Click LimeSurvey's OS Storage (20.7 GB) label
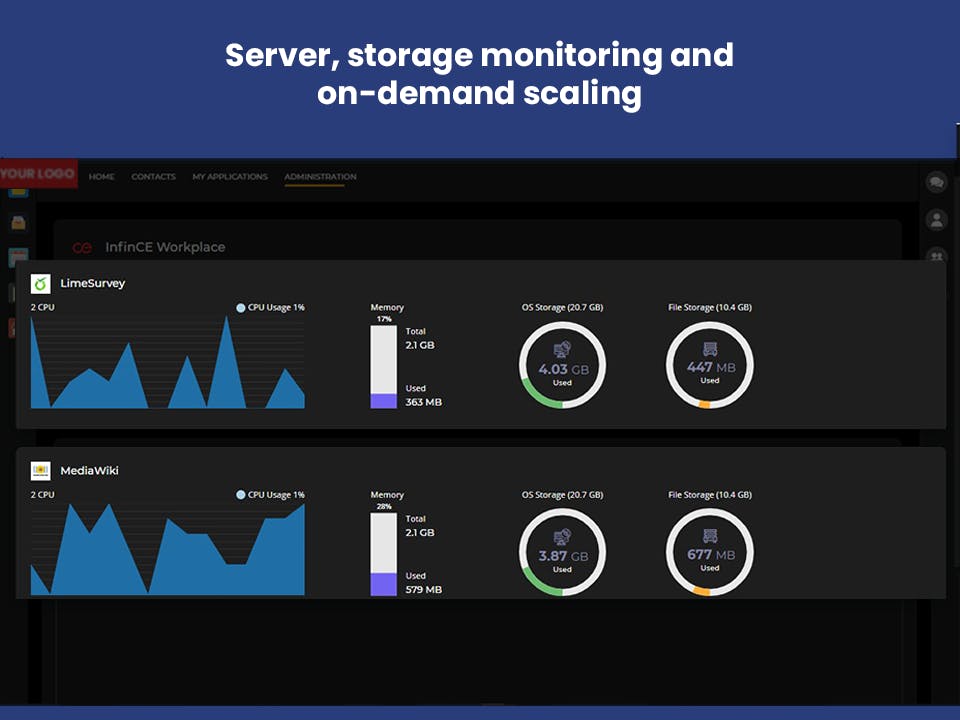The width and height of the screenshot is (960, 720). click(562, 307)
